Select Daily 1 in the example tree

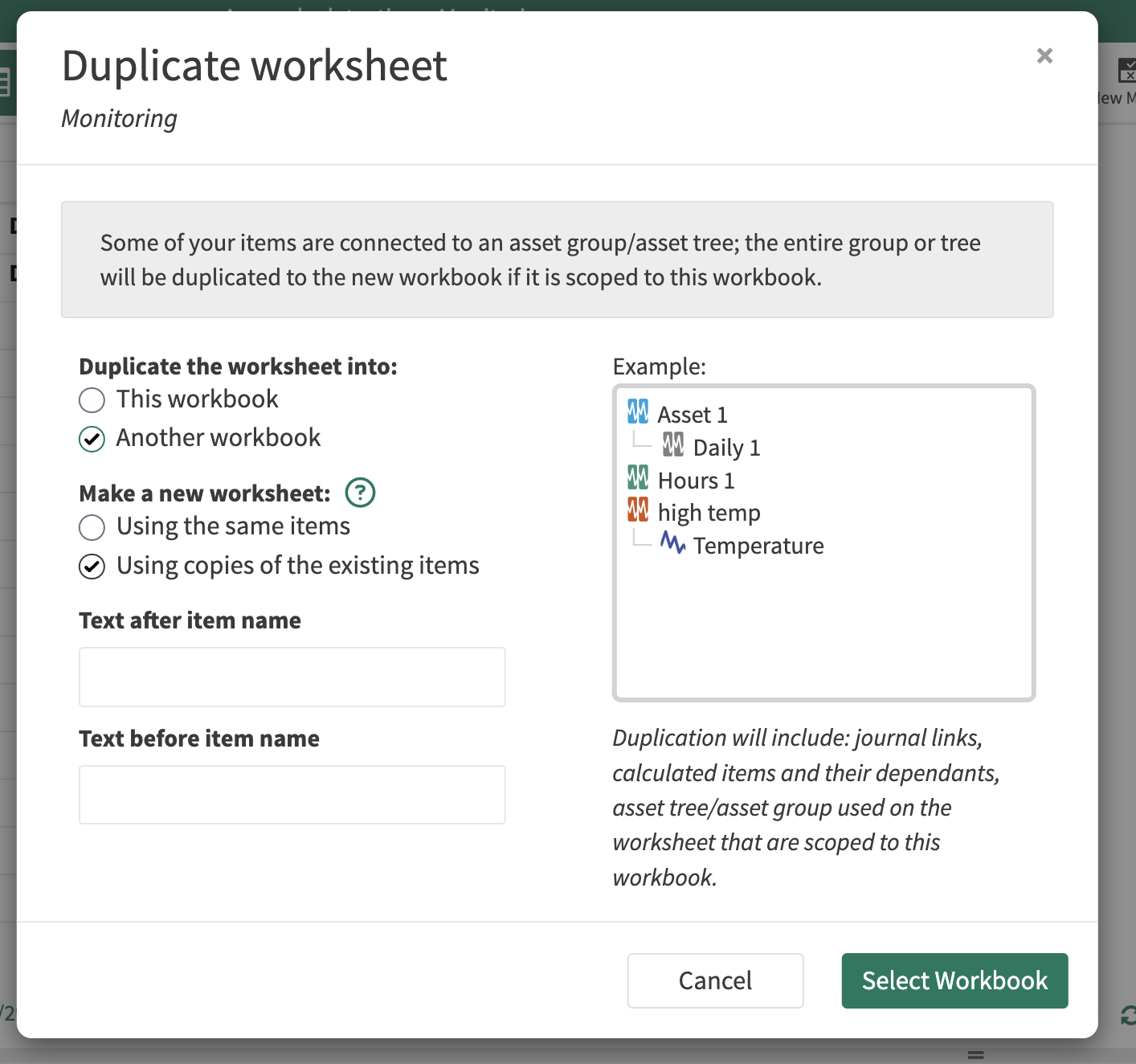click(x=726, y=448)
